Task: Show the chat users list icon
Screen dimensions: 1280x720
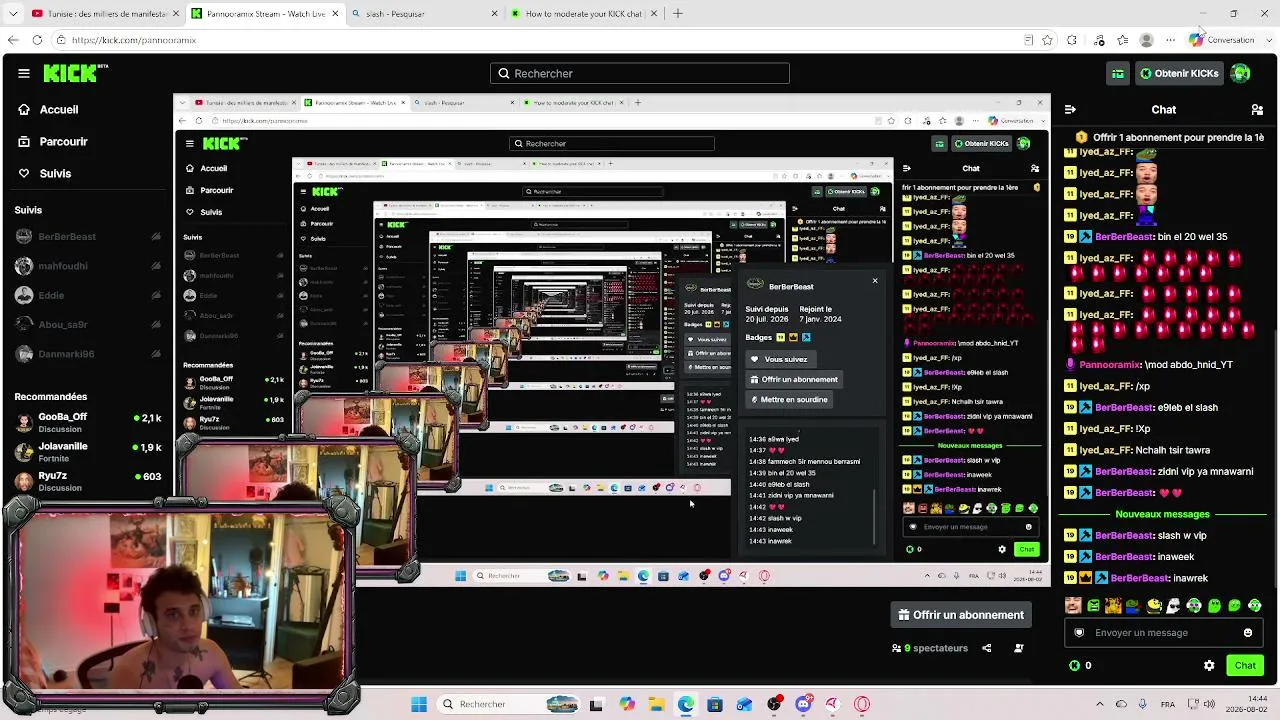Action: [1257, 110]
